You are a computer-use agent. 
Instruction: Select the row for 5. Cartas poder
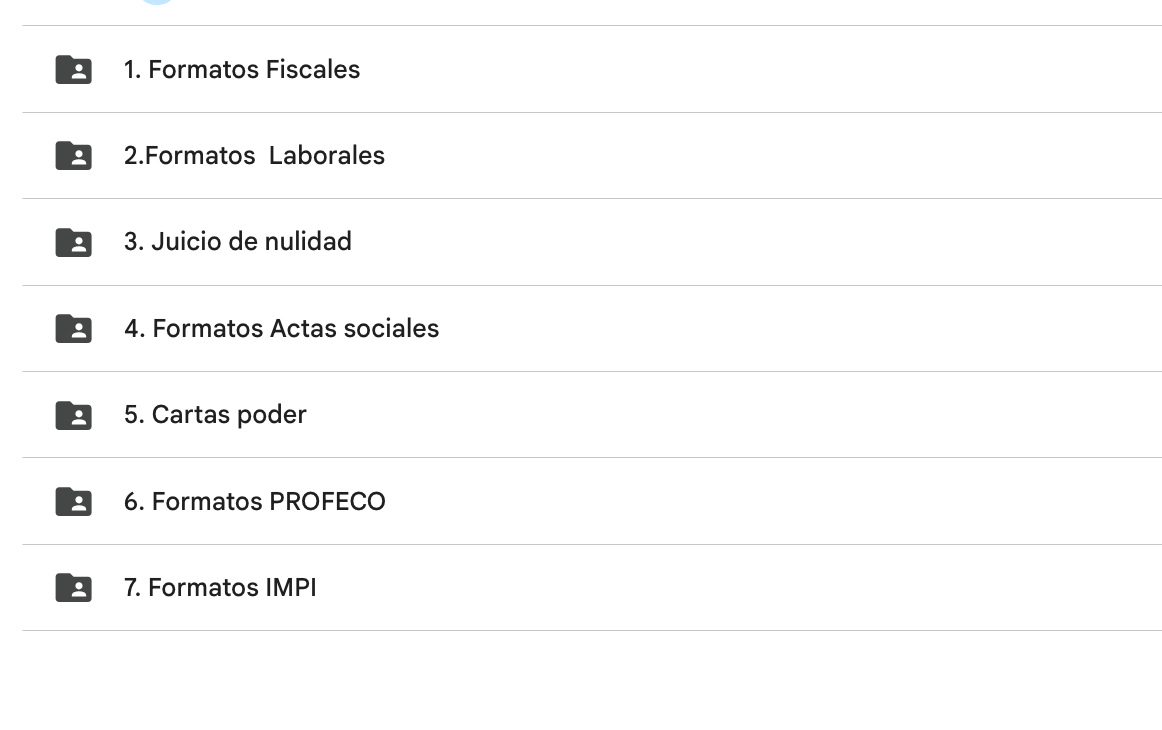click(600, 414)
